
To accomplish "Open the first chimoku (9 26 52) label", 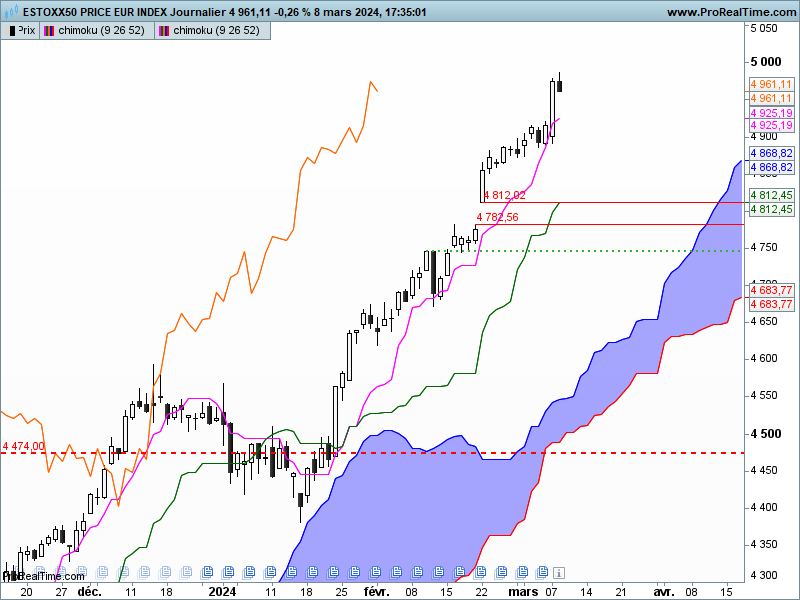I will (101, 31).
